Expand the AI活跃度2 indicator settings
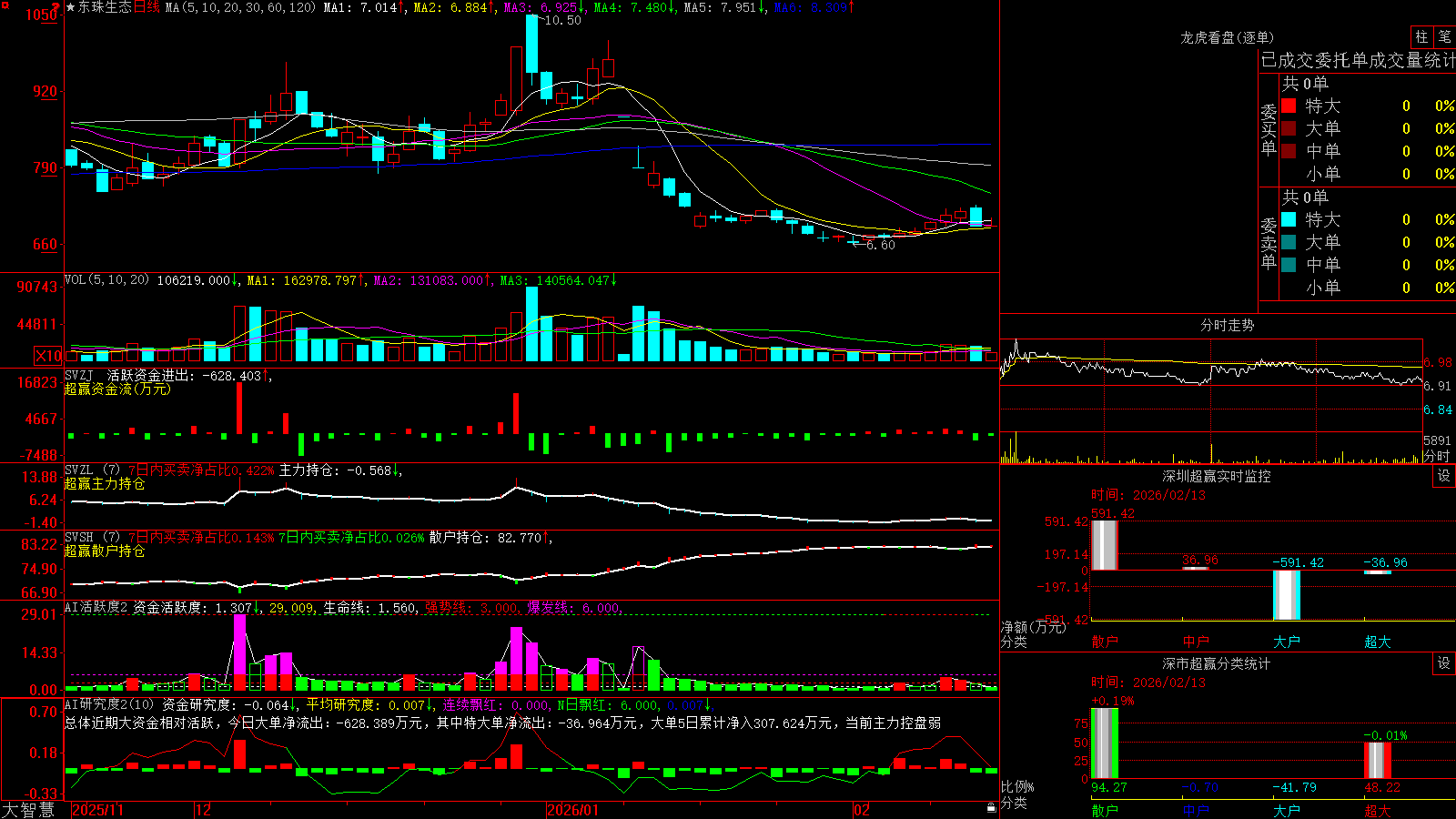 coord(96,607)
